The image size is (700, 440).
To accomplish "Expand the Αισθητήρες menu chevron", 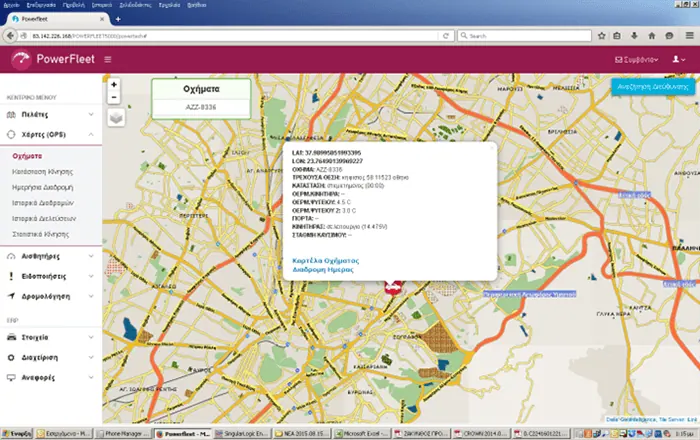I will tap(91, 256).
